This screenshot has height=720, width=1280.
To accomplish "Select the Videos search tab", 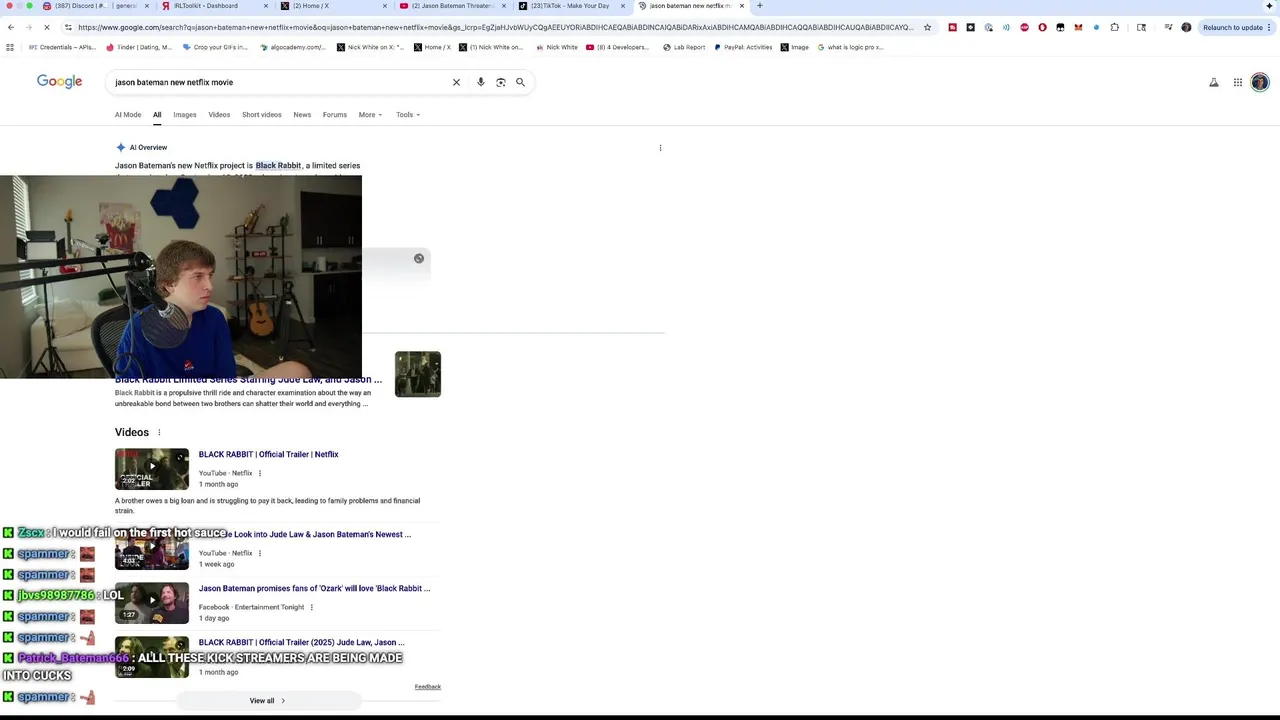I will pyautogui.click(x=219, y=115).
